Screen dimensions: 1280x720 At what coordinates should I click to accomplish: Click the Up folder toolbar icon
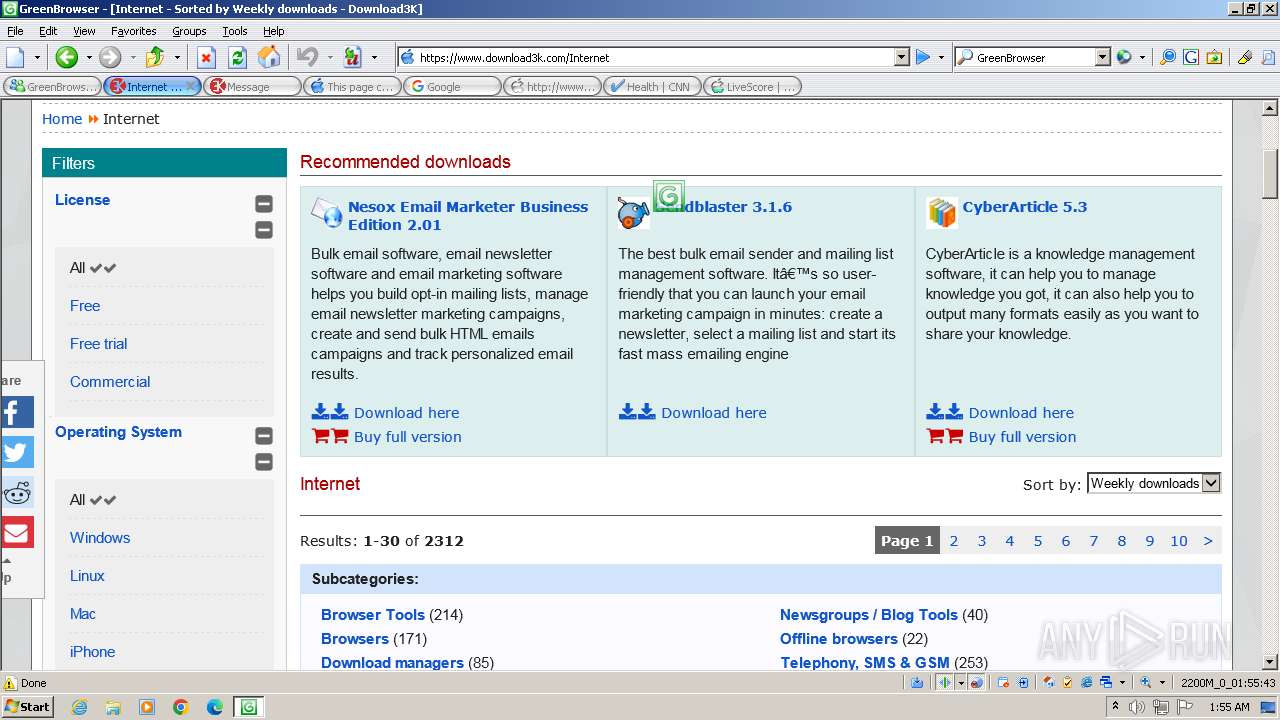point(154,57)
